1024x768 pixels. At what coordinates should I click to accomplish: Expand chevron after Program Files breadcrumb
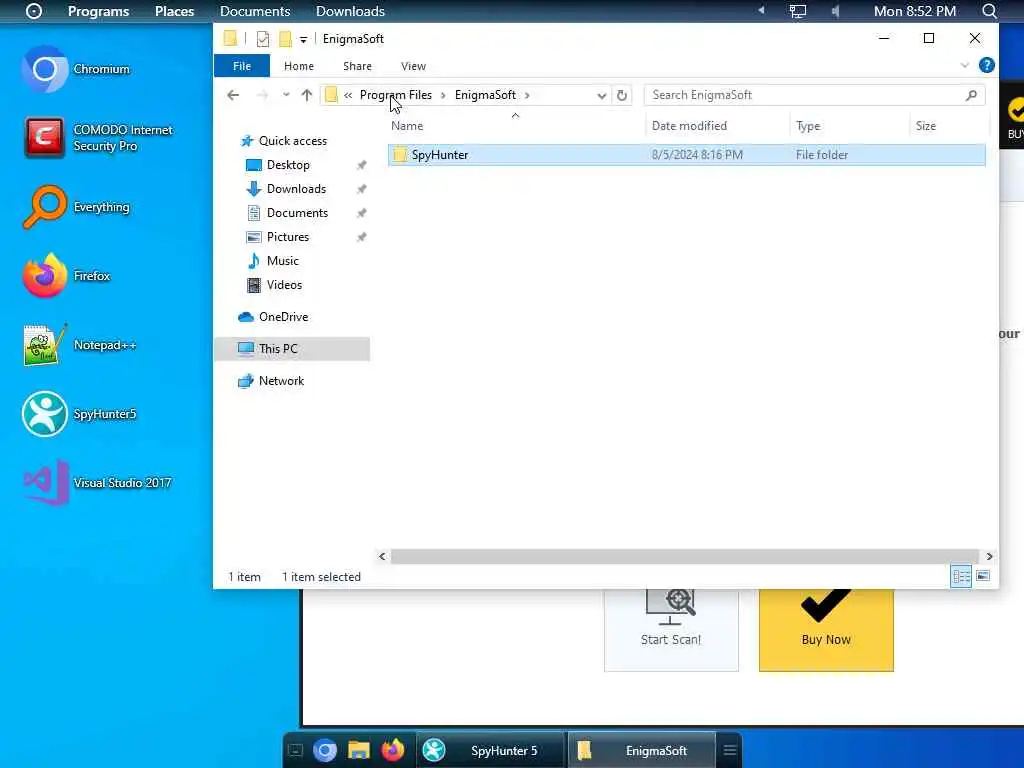tap(443, 95)
